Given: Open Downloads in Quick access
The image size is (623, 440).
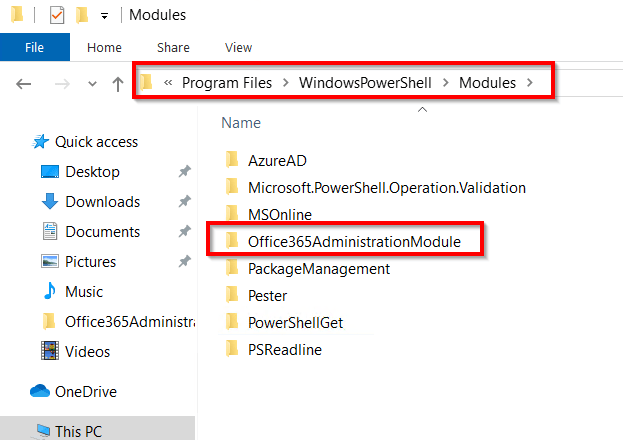Looking at the screenshot, I should (102, 202).
